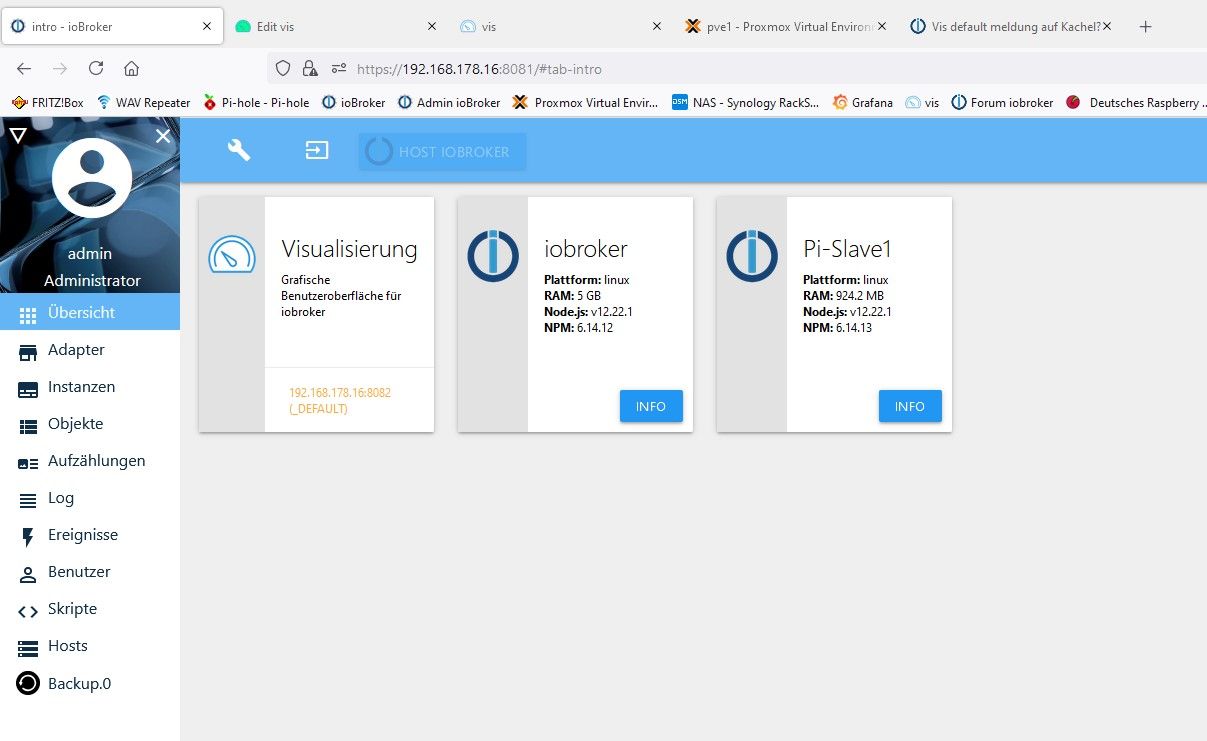1207x741 pixels.
Task: Open the Skripte page
Action: pos(90,609)
